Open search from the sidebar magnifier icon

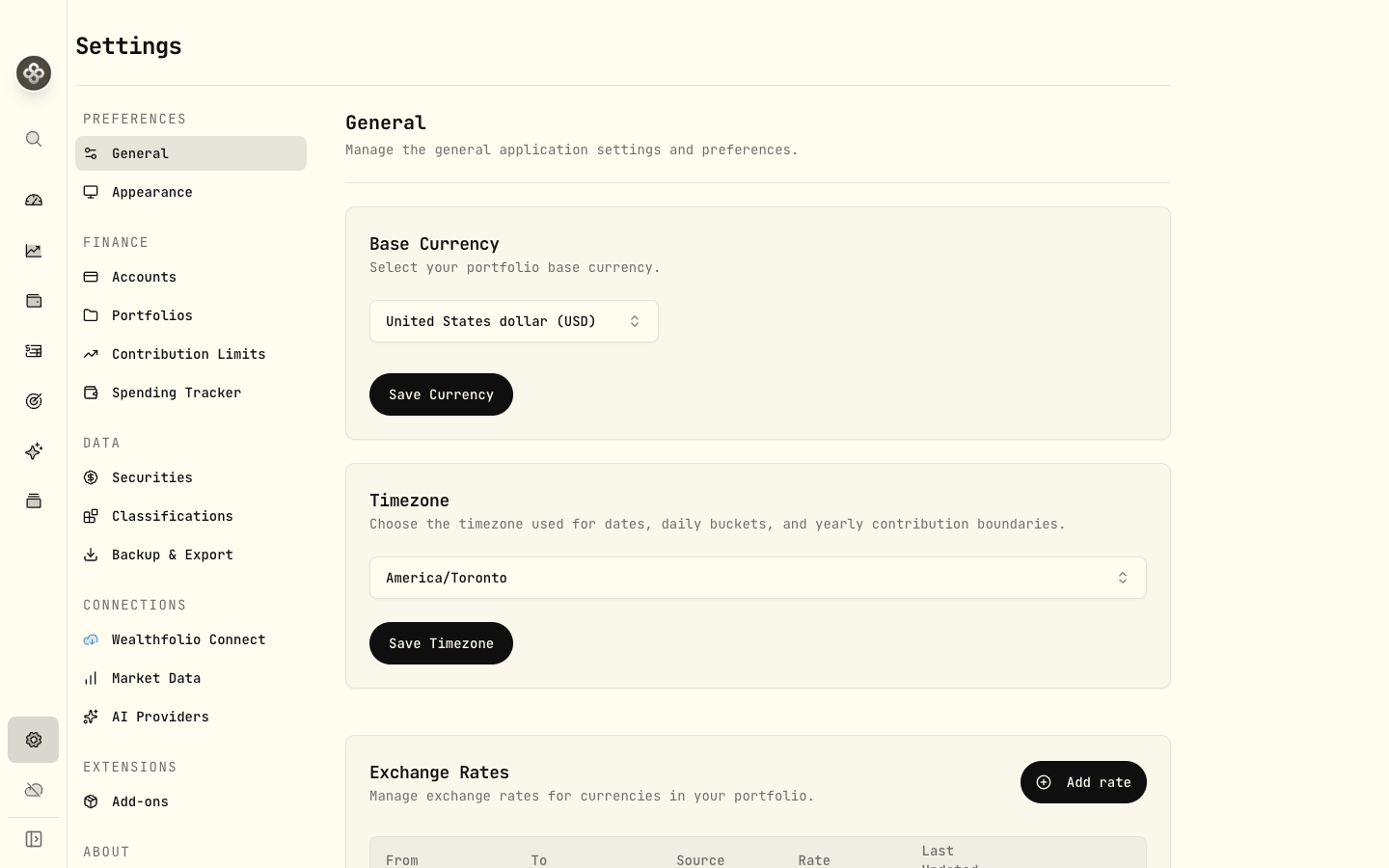pos(34,139)
